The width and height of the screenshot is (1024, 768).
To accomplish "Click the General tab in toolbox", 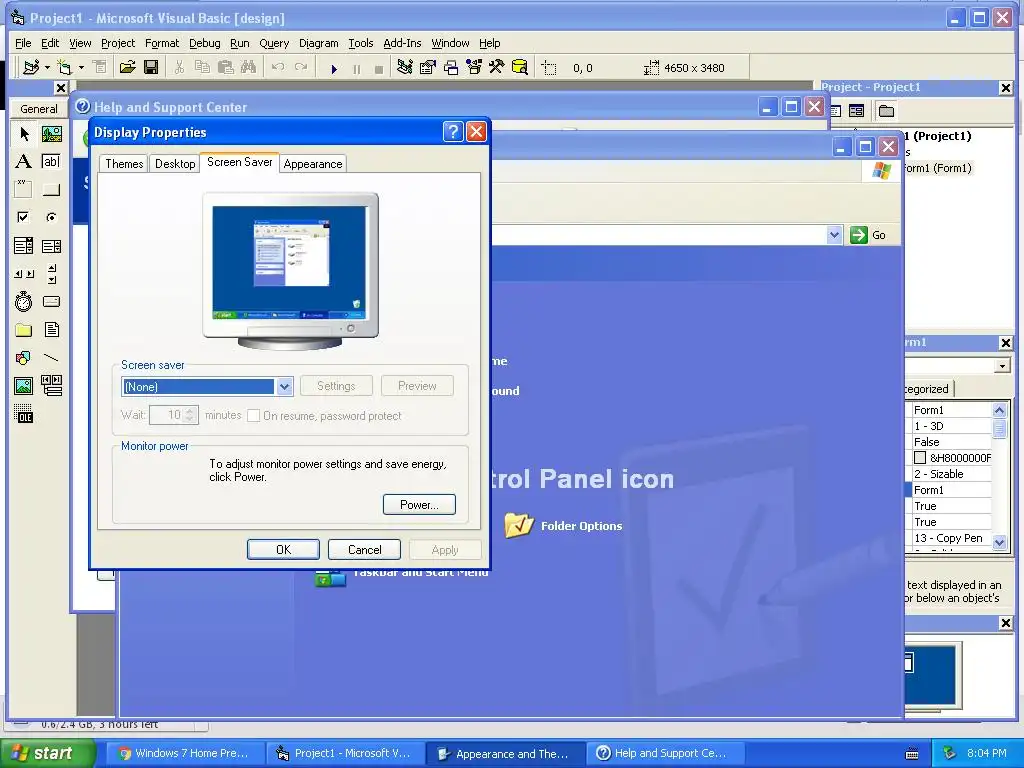I will point(39,109).
